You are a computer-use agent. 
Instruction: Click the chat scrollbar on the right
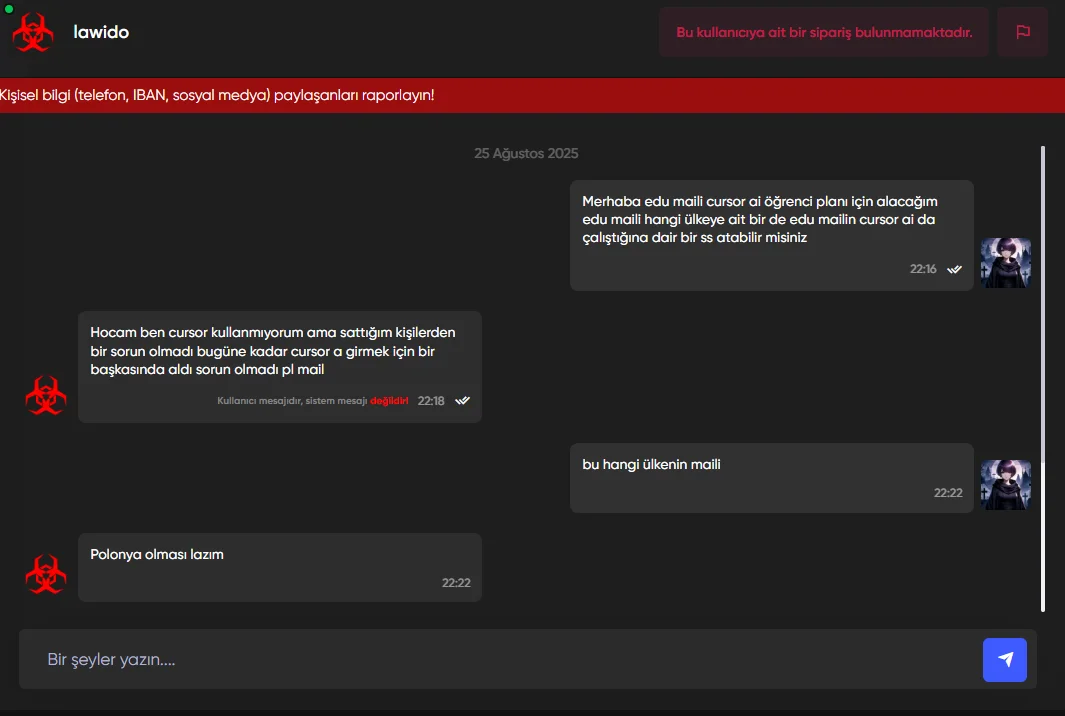[1043, 379]
